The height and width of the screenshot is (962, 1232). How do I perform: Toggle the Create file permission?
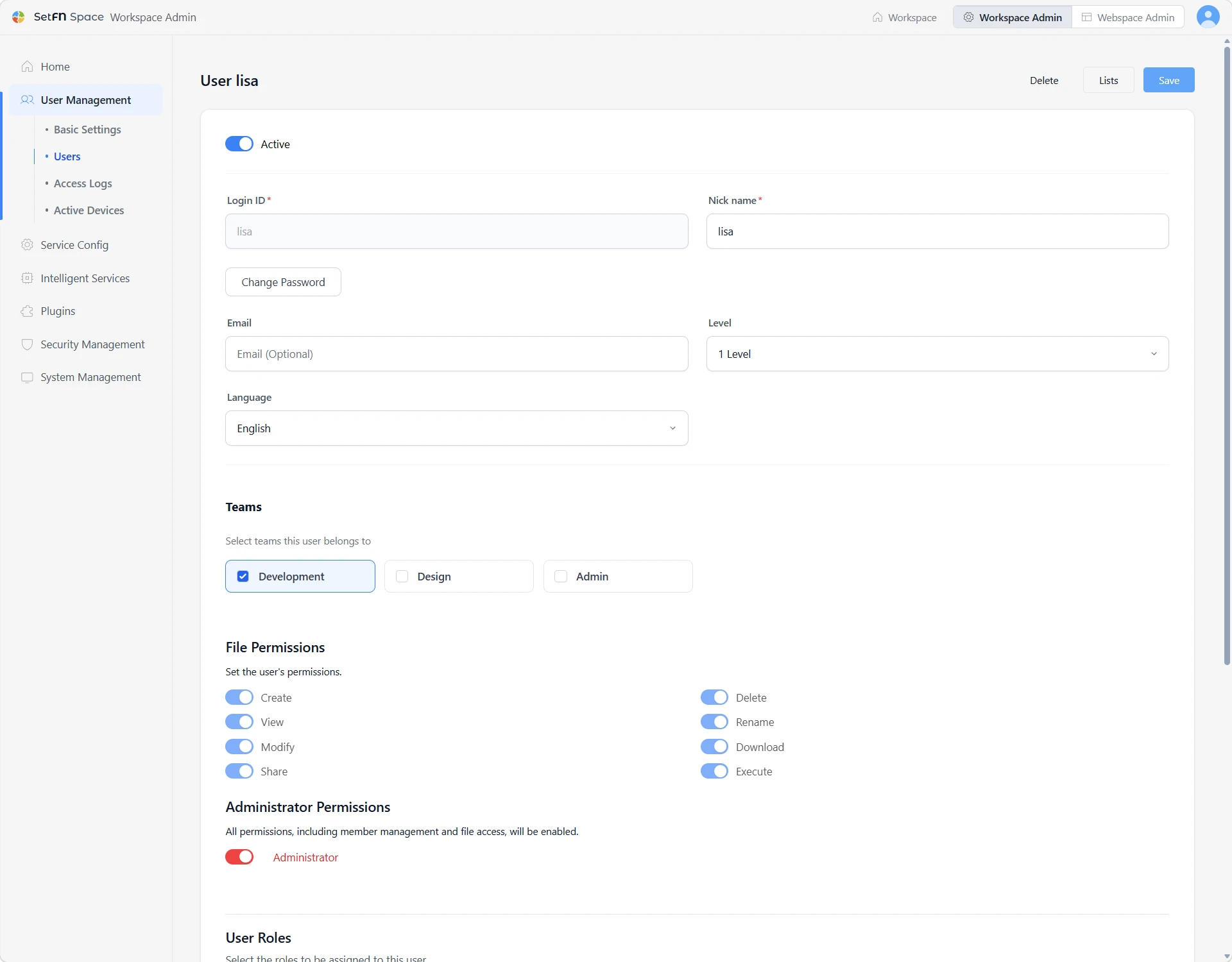239,697
